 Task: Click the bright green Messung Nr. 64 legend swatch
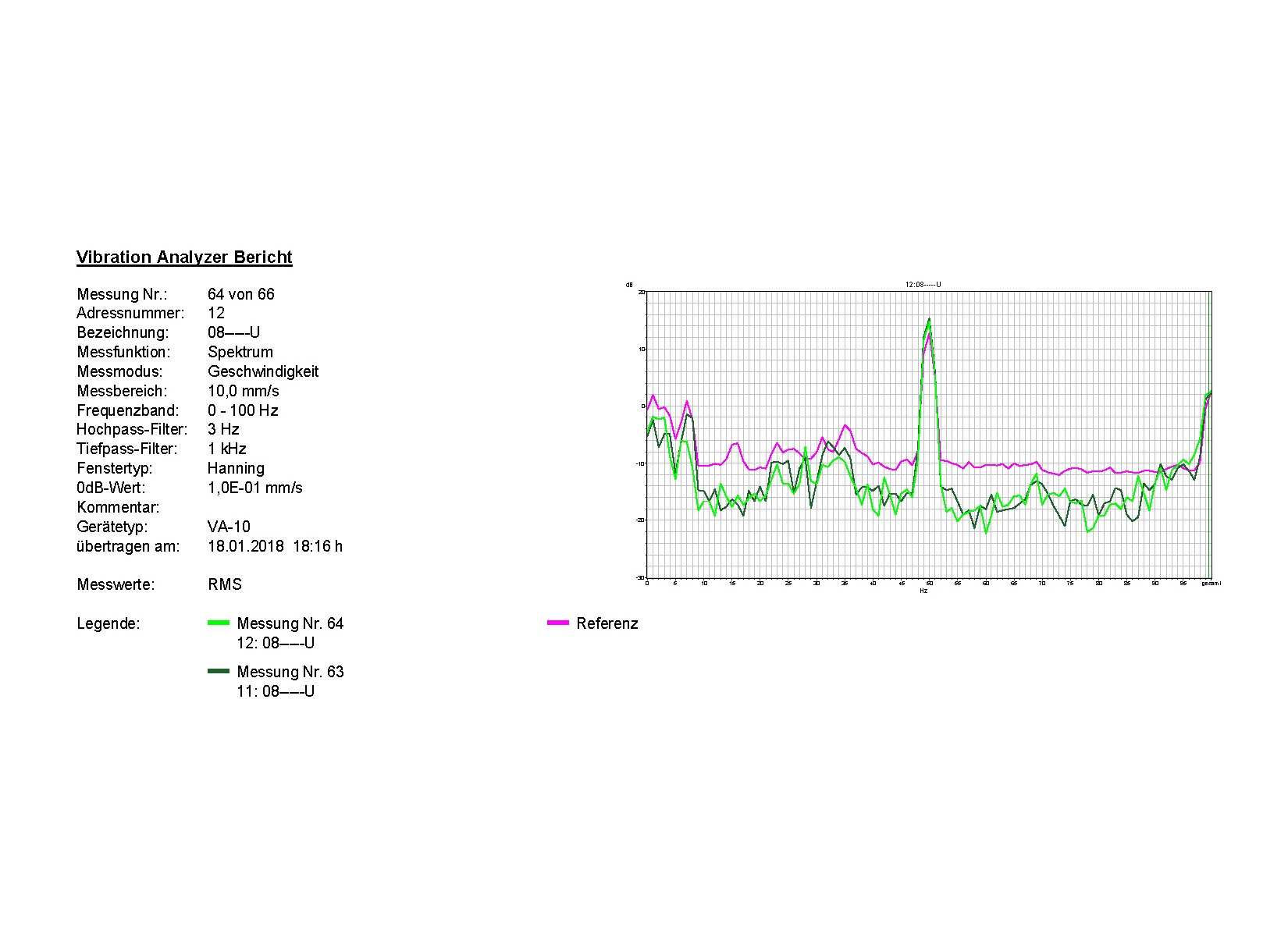pyautogui.click(x=219, y=623)
